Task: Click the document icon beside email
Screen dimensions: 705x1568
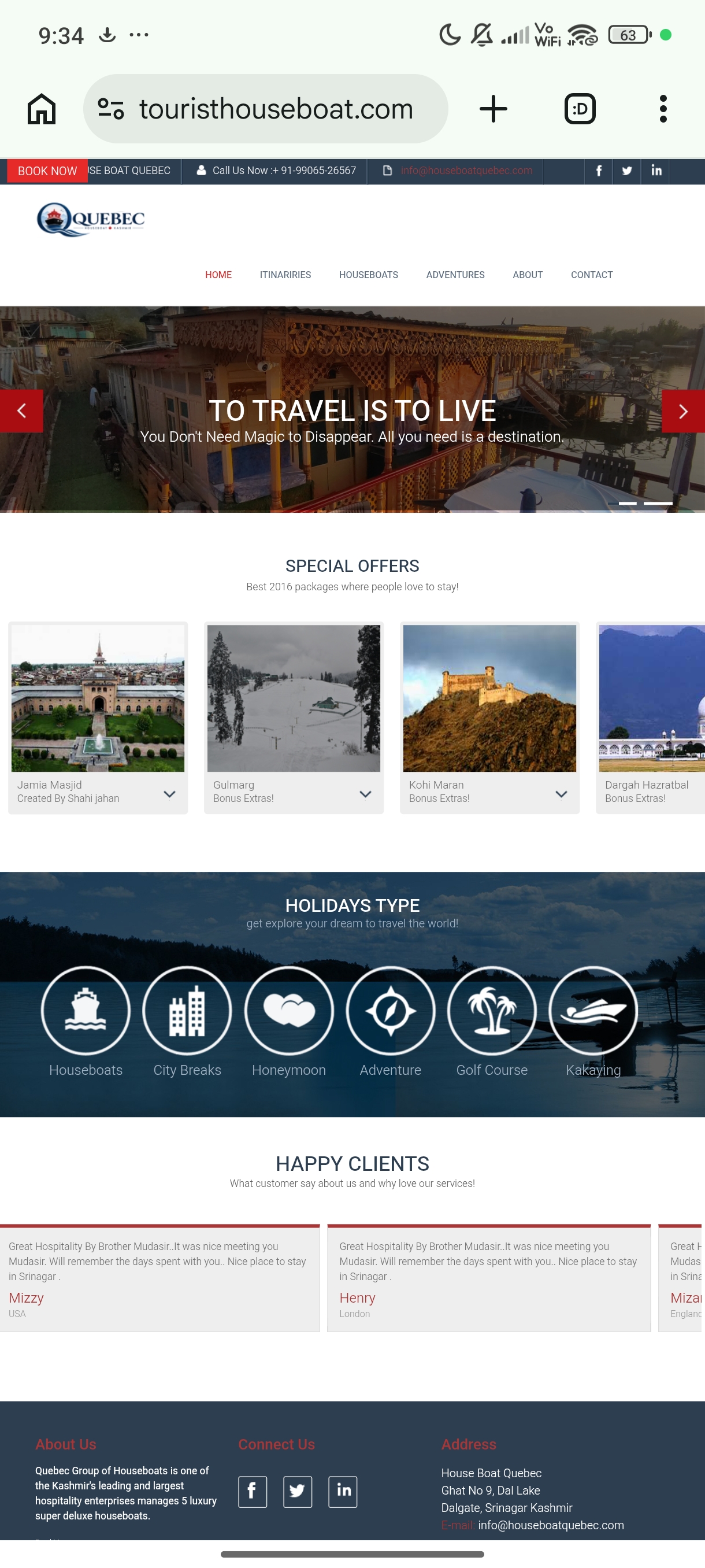Action: click(x=387, y=171)
